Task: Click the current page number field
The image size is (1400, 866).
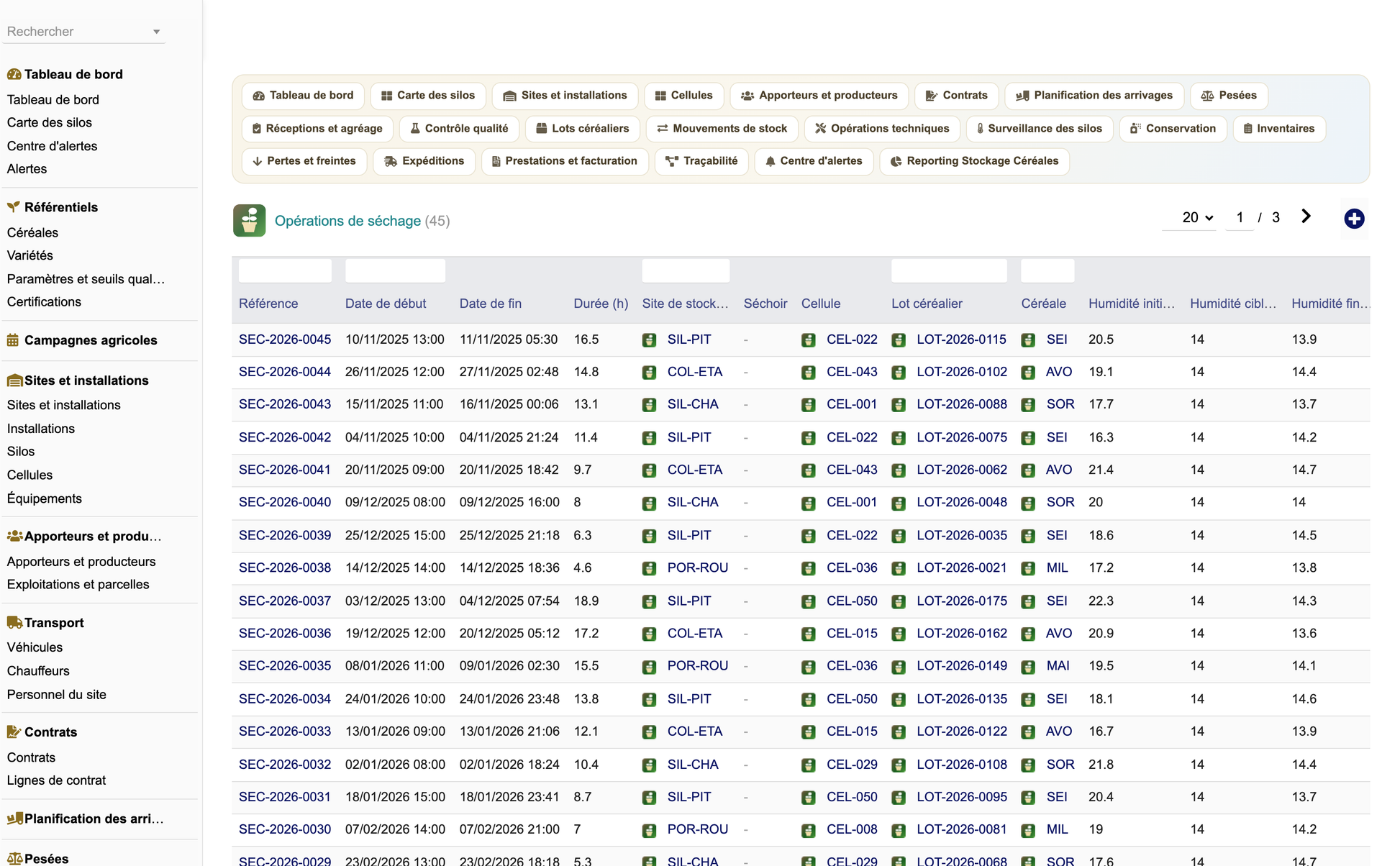Action: coord(1240,217)
